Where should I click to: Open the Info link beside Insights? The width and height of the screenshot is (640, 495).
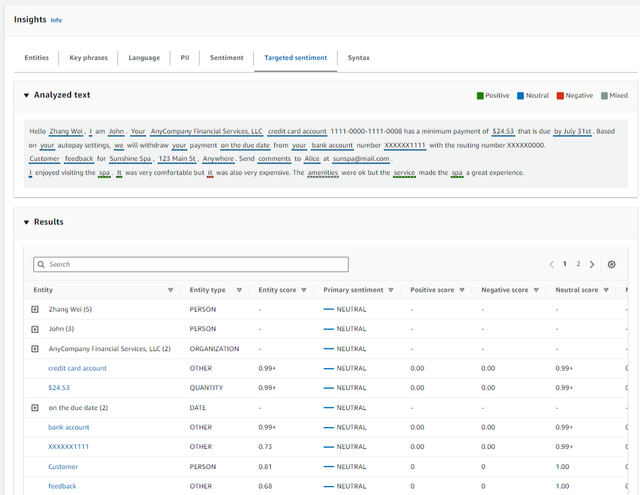[x=56, y=20]
